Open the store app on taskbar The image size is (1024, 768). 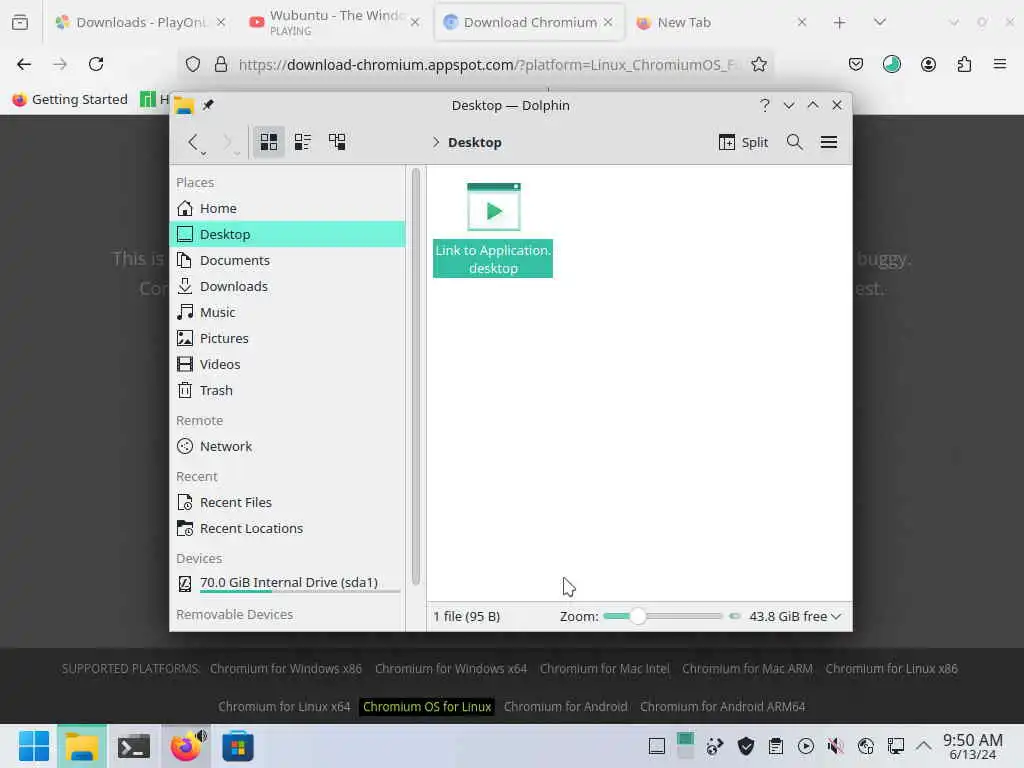(238, 746)
